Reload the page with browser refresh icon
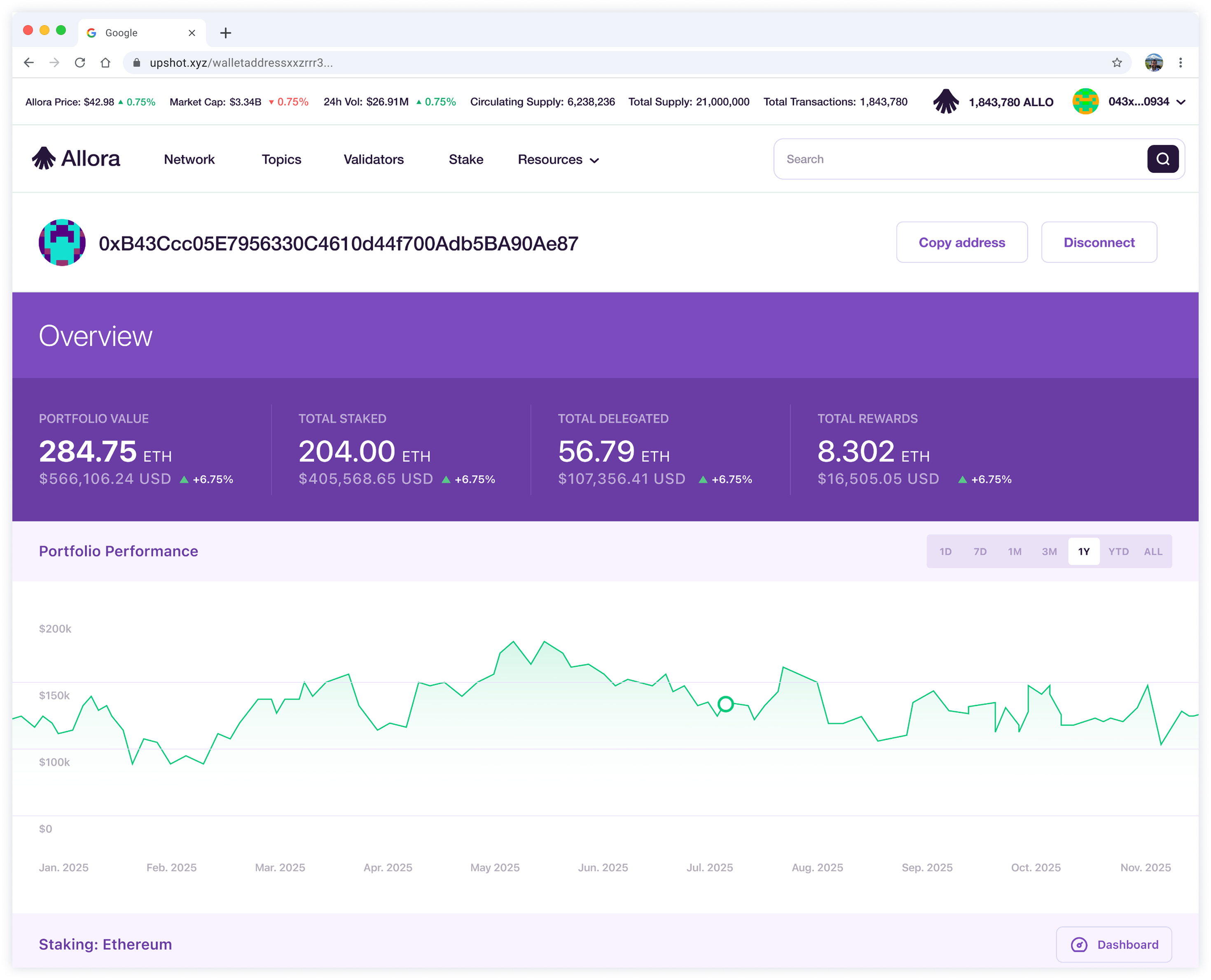 tap(80, 63)
